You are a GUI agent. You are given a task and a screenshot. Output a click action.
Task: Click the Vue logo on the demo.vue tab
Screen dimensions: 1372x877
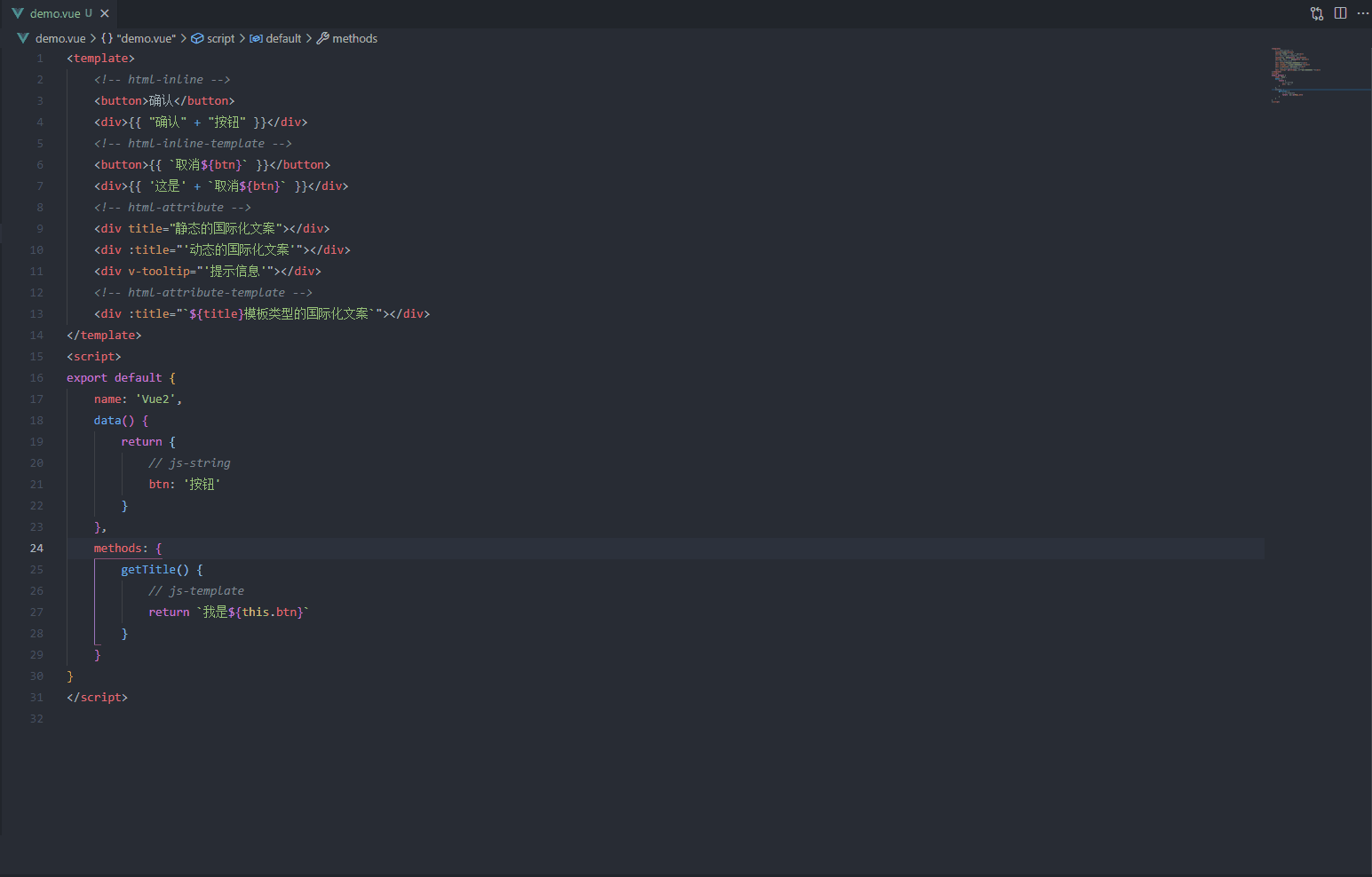click(18, 12)
